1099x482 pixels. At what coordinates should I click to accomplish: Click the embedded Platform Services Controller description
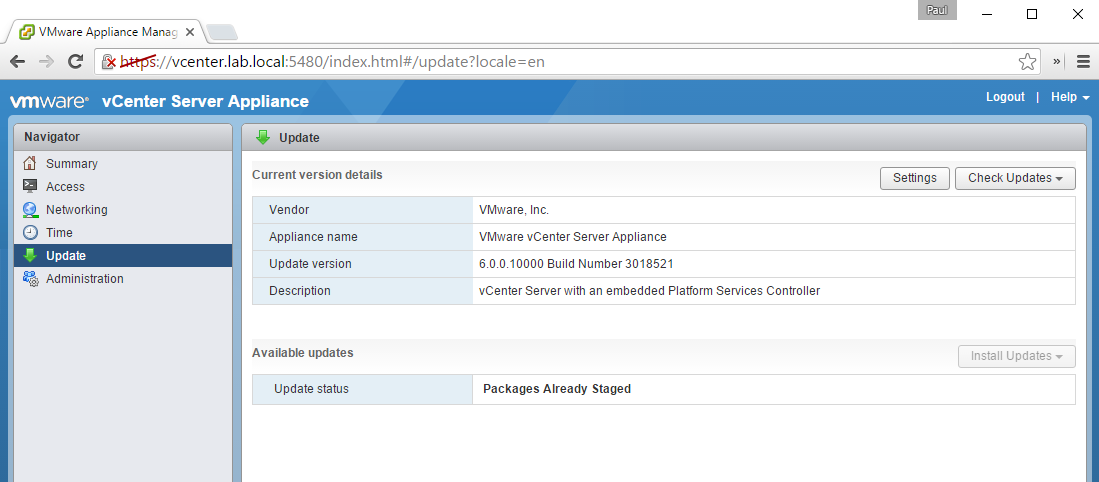tap(649, 291)
